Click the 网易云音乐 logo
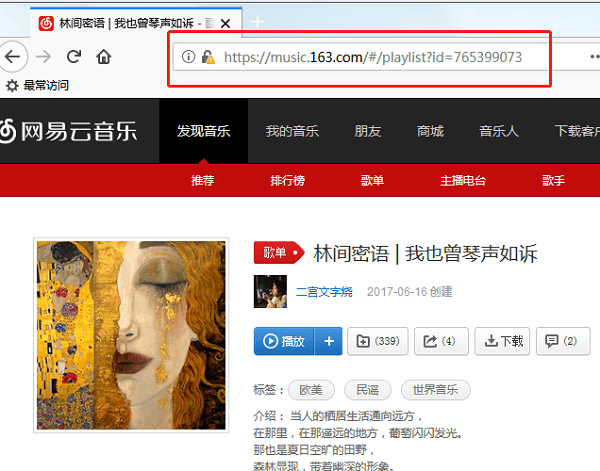This screenshot has width=600, height=471. pos(68,131)
